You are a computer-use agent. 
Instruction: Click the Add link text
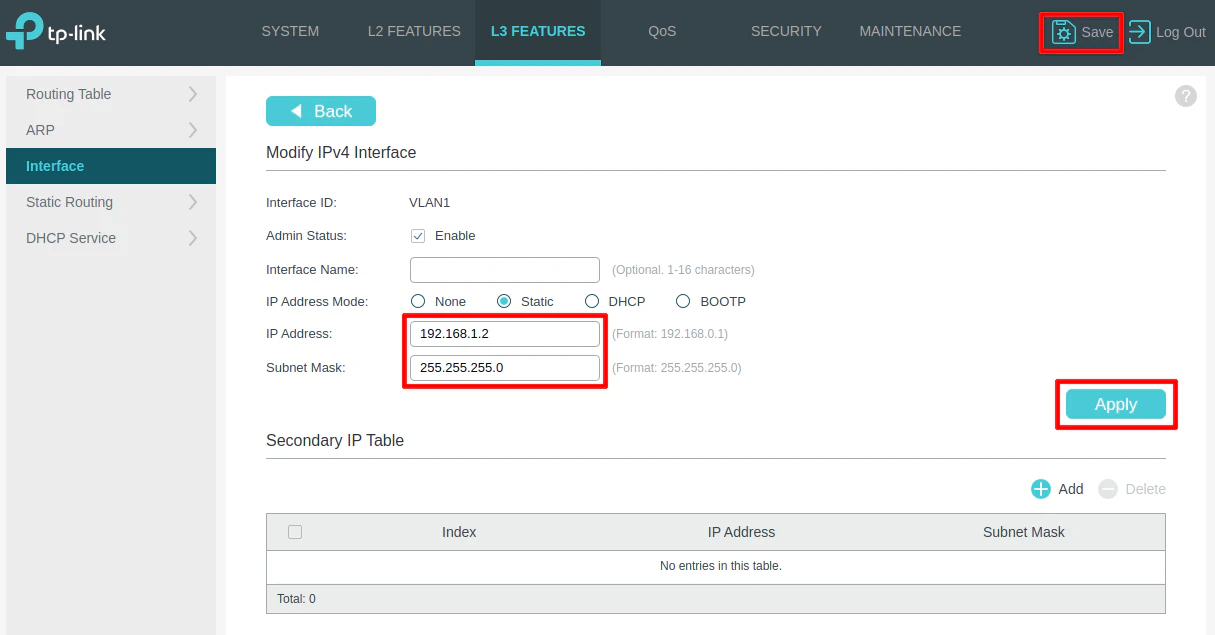pos(1071,489)
